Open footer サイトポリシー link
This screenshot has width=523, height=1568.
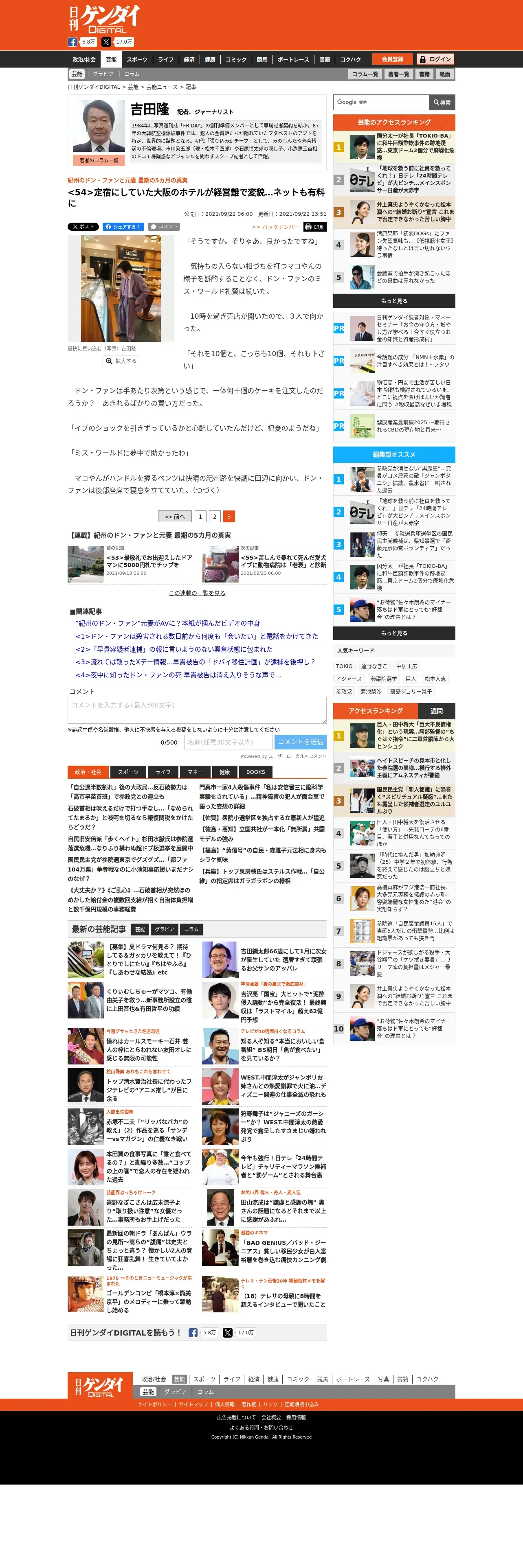click(155, 1404)
